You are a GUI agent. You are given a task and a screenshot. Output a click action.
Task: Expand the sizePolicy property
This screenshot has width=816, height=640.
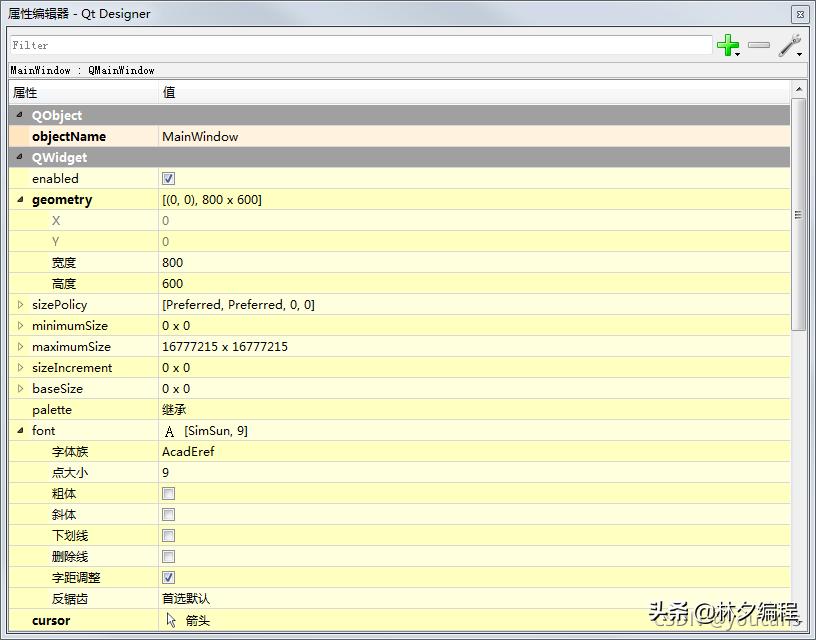(x=20, y=305)
